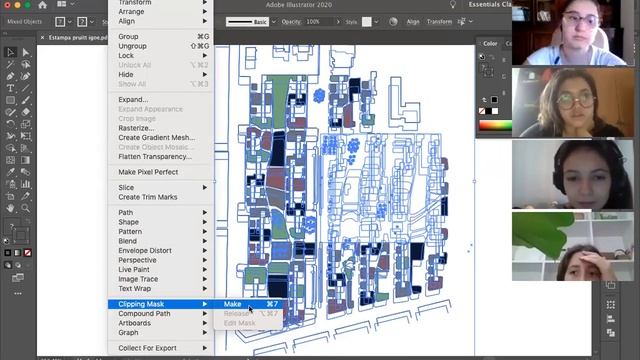This screenshot has height=360, width=640.
Task: Select the Selection tool arrow
Action: coord(10,52)
